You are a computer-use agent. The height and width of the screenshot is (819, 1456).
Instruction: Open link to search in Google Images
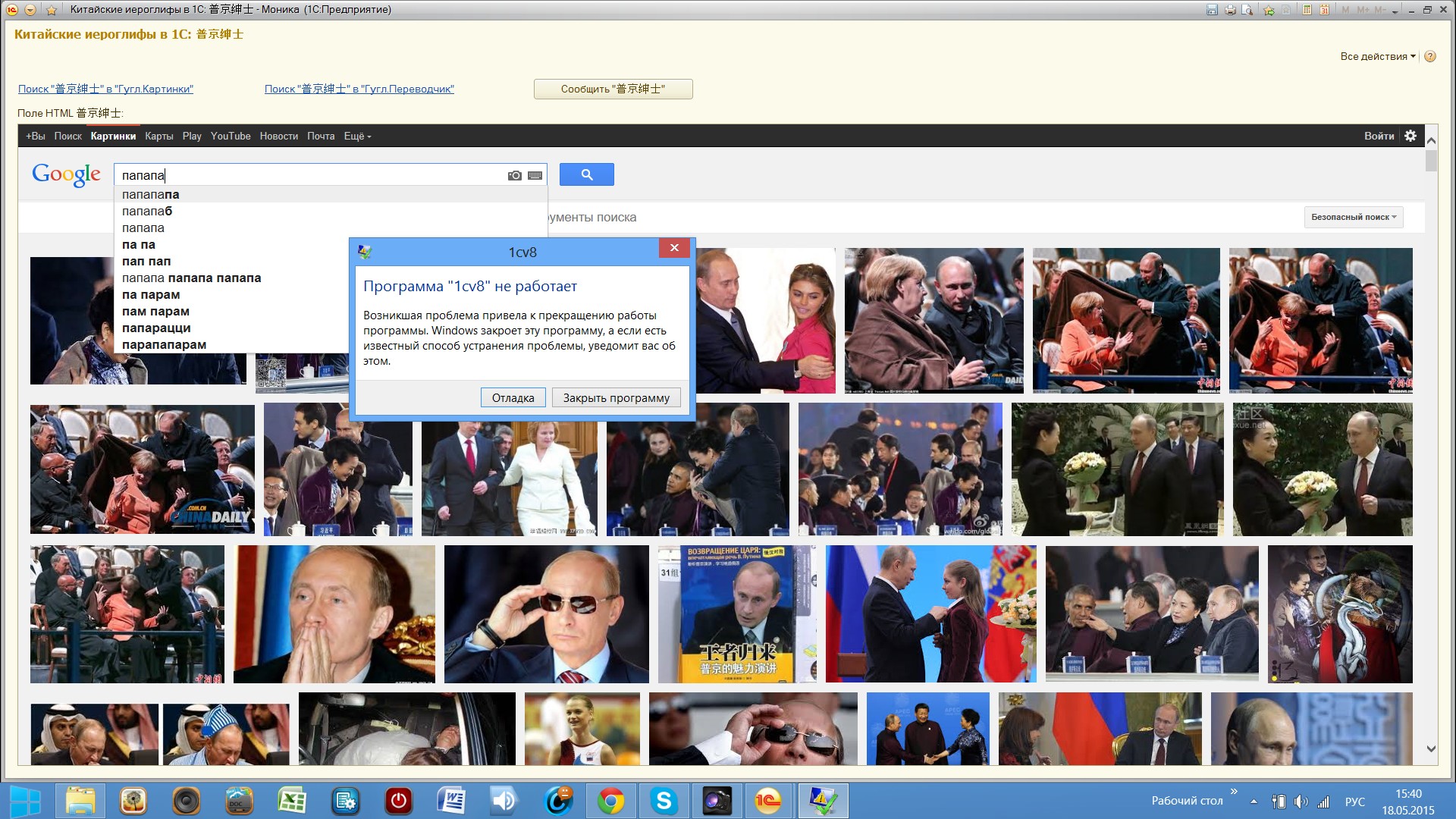[105, 89]
